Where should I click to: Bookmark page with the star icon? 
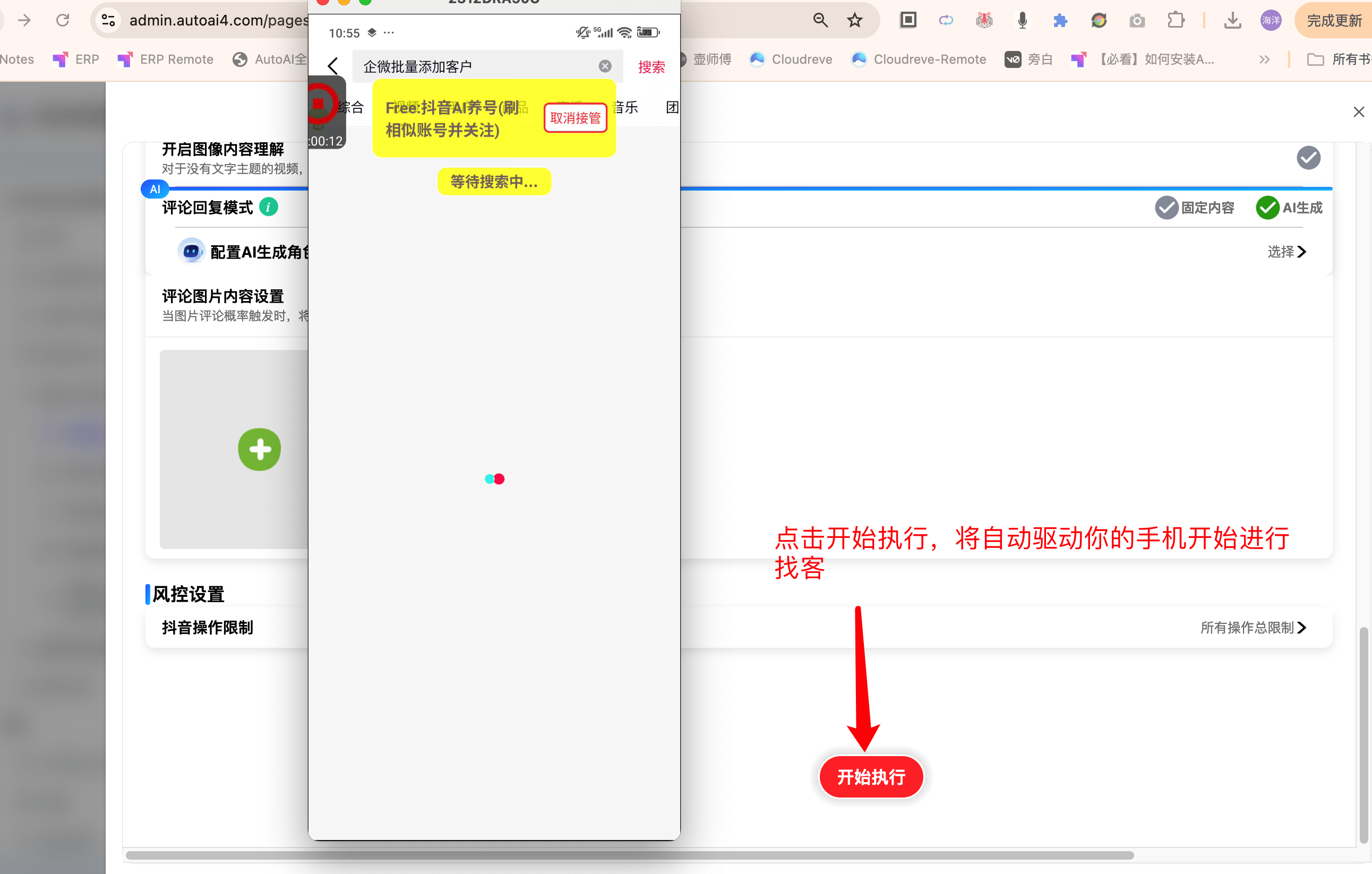[x=855, y=21]
